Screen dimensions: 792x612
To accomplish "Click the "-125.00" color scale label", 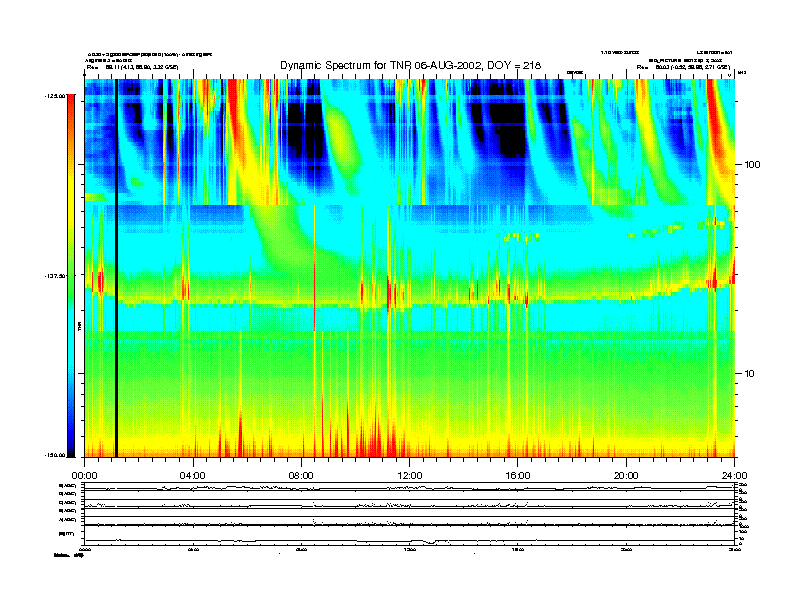I will [x=55, y=95].
